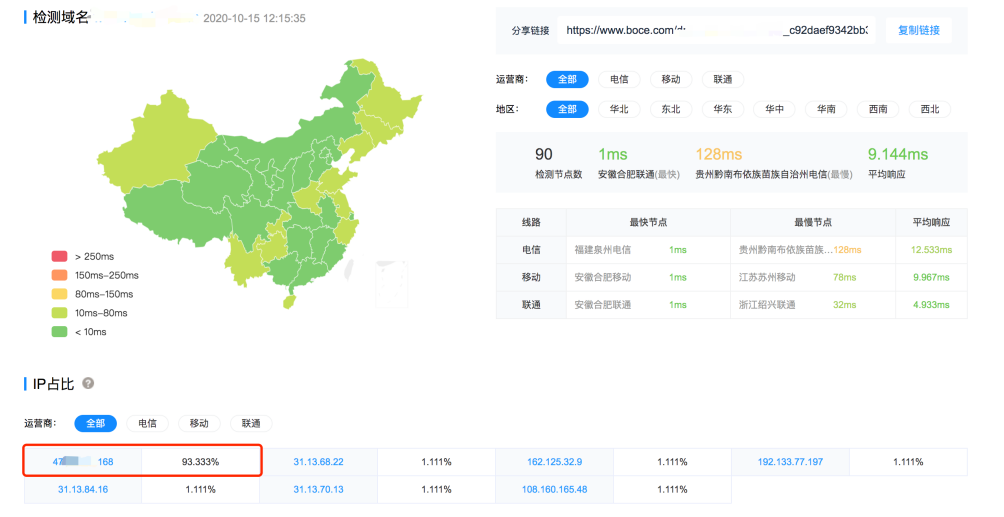Screen dimensions: 1004x517
Task: Switch to 西北 region
Action: (x=930, y=109)
